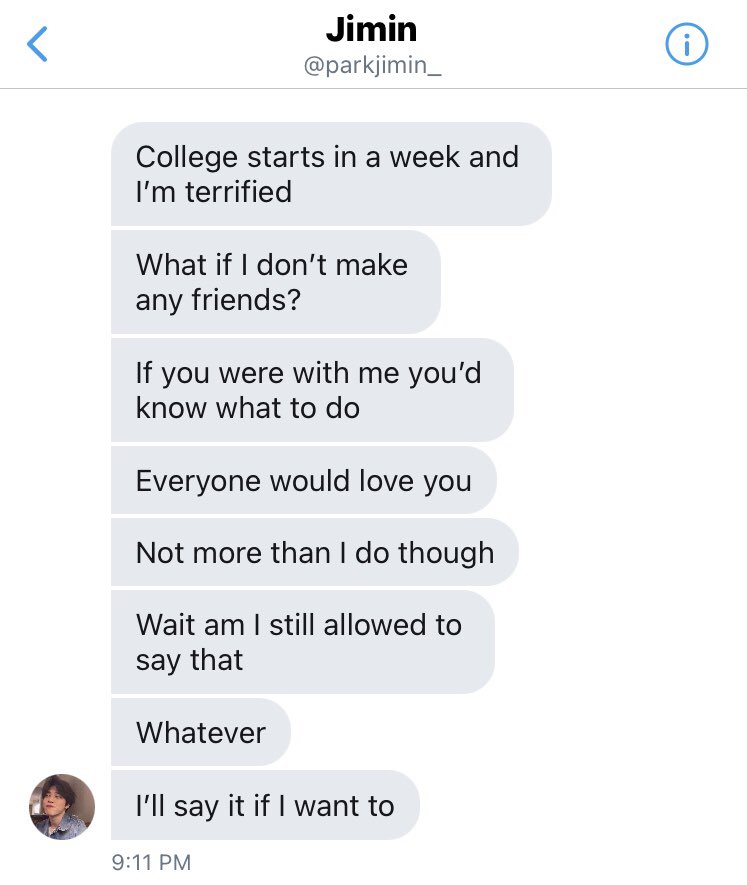Image resolution: width=747 pixels, height=885 pixels.
Task: Select the "Not more than I do though" bubble
Action: (x=314, y=552)
